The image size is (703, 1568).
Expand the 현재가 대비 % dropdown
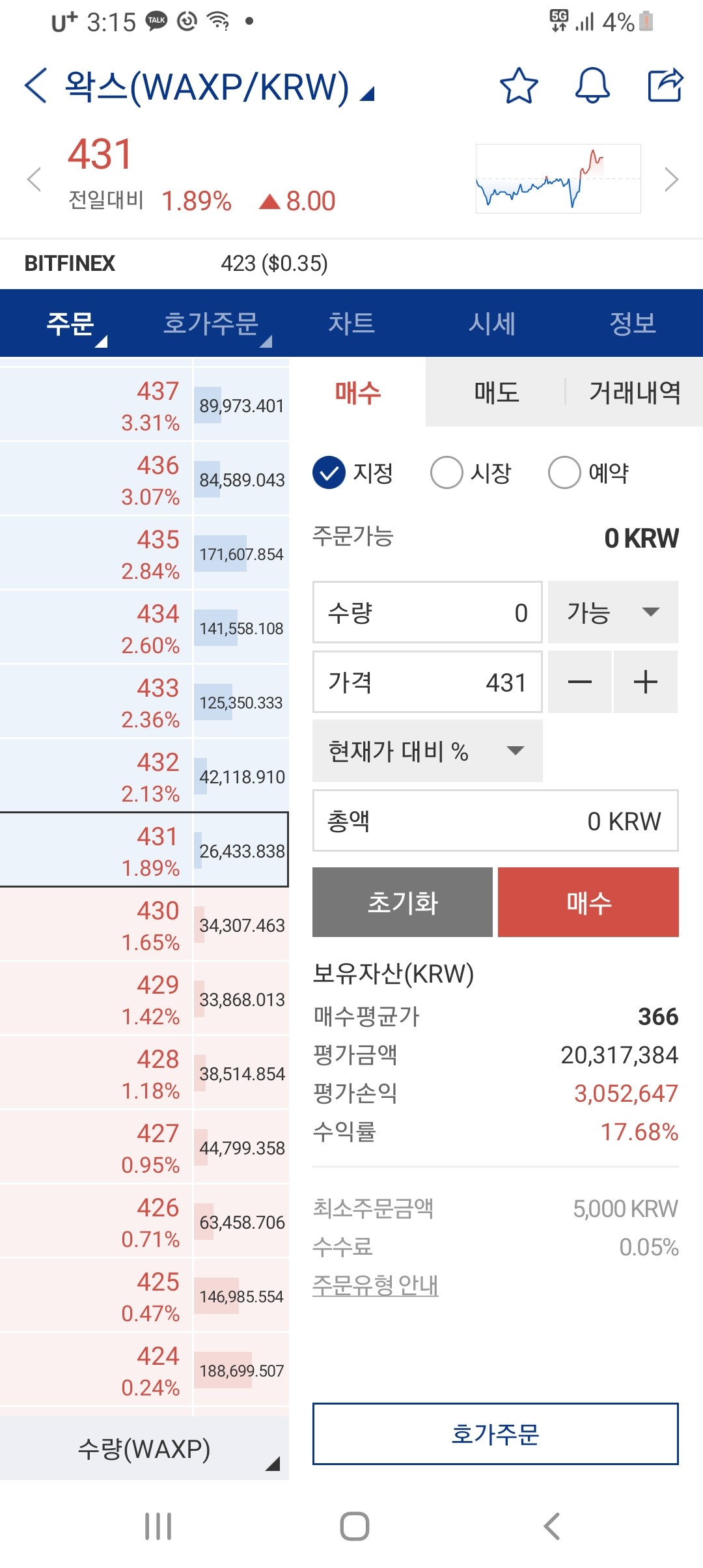(428, 751)
